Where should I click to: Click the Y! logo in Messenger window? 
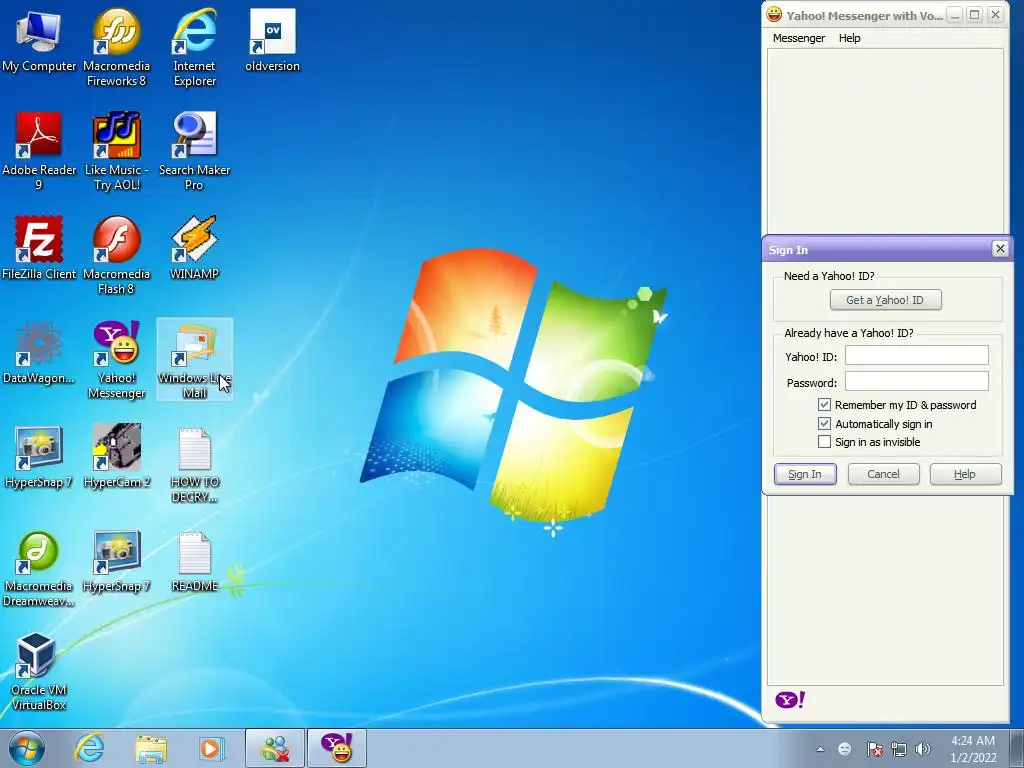pyautogui.click(x=790, y=700)
